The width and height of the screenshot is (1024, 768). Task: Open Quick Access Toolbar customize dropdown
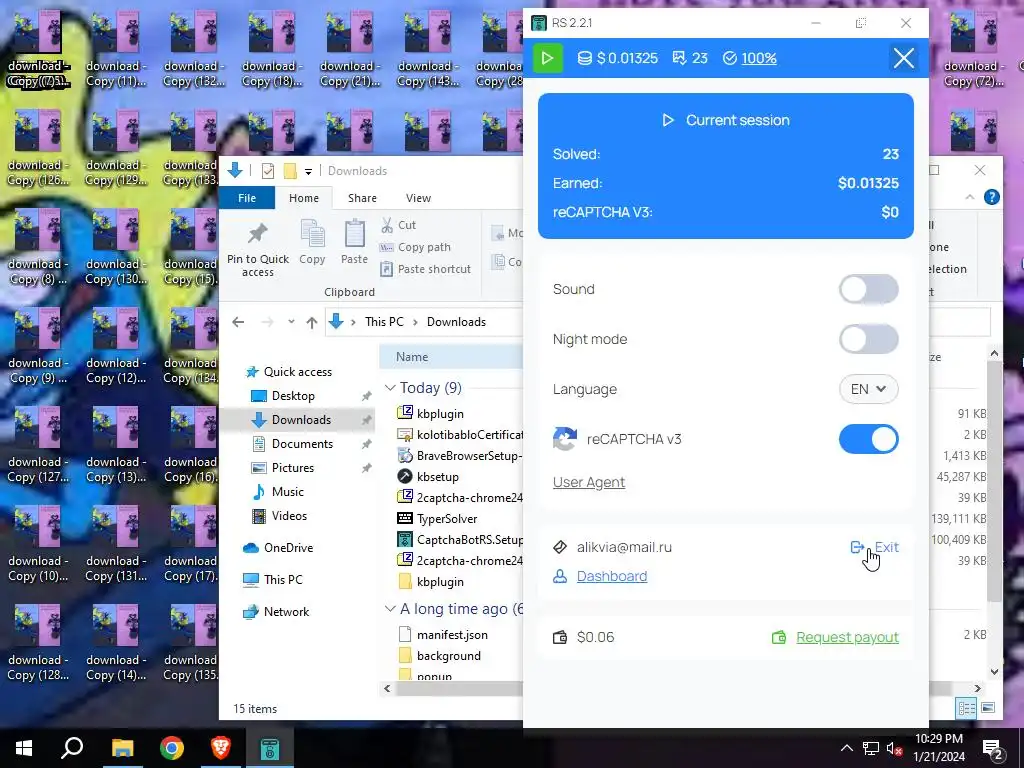tap(308, 171)
